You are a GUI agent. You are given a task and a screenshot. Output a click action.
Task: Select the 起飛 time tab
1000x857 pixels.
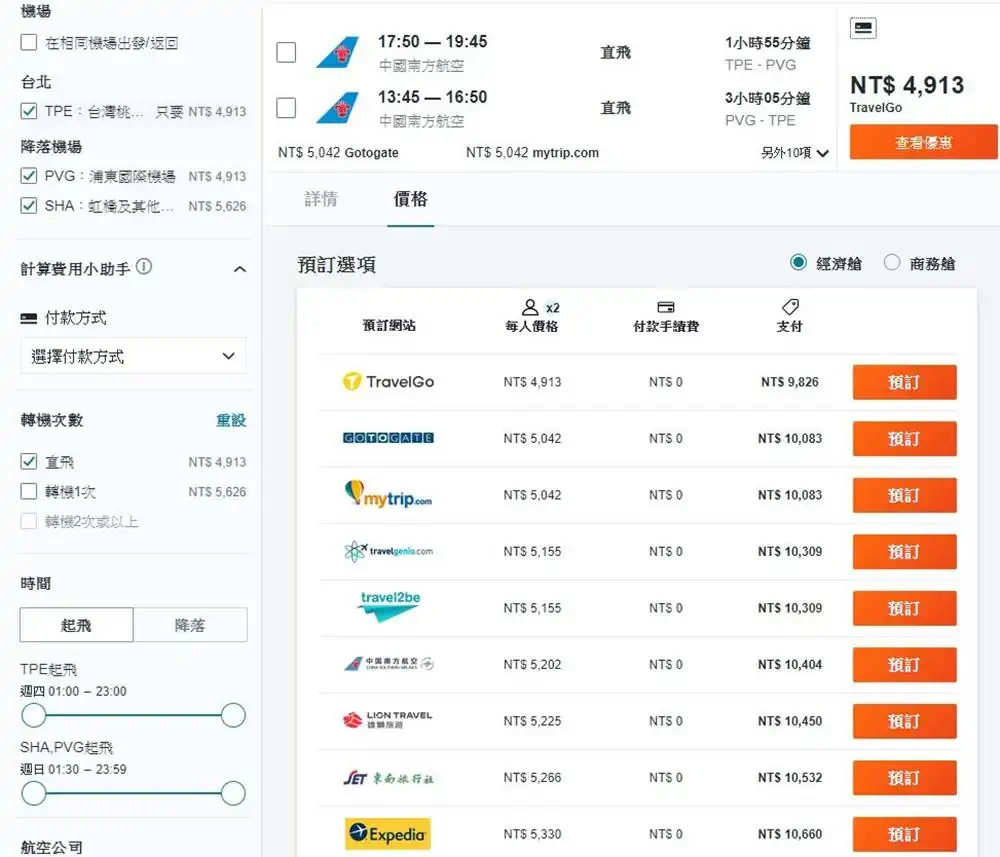pyautogui.click(x=77, y=625)
